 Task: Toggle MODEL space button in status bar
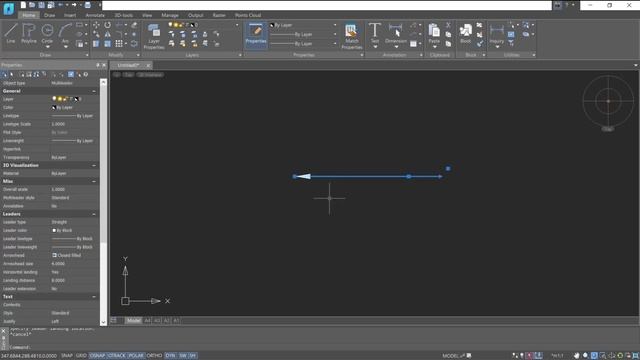click(451, 356)
